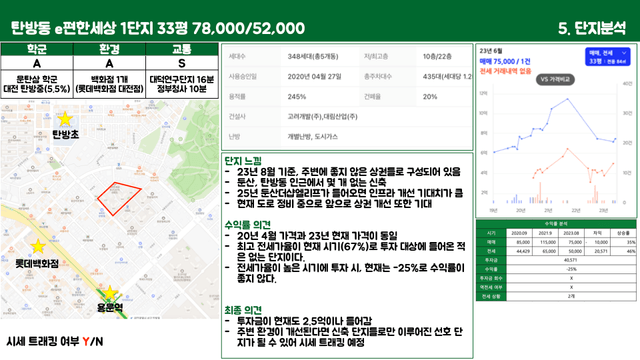Screen dimensions: 640x360
Task: Click the 롯데백화점 대전점 environment cell
Action: point(109,84)
